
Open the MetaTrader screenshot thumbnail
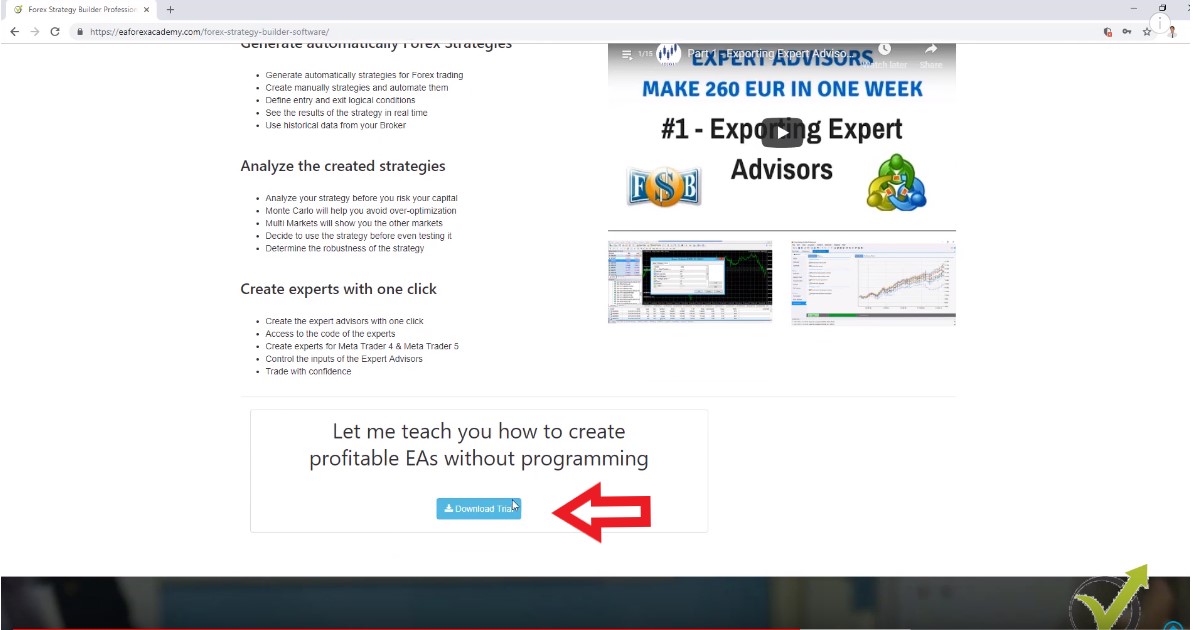tap(690, 282)
